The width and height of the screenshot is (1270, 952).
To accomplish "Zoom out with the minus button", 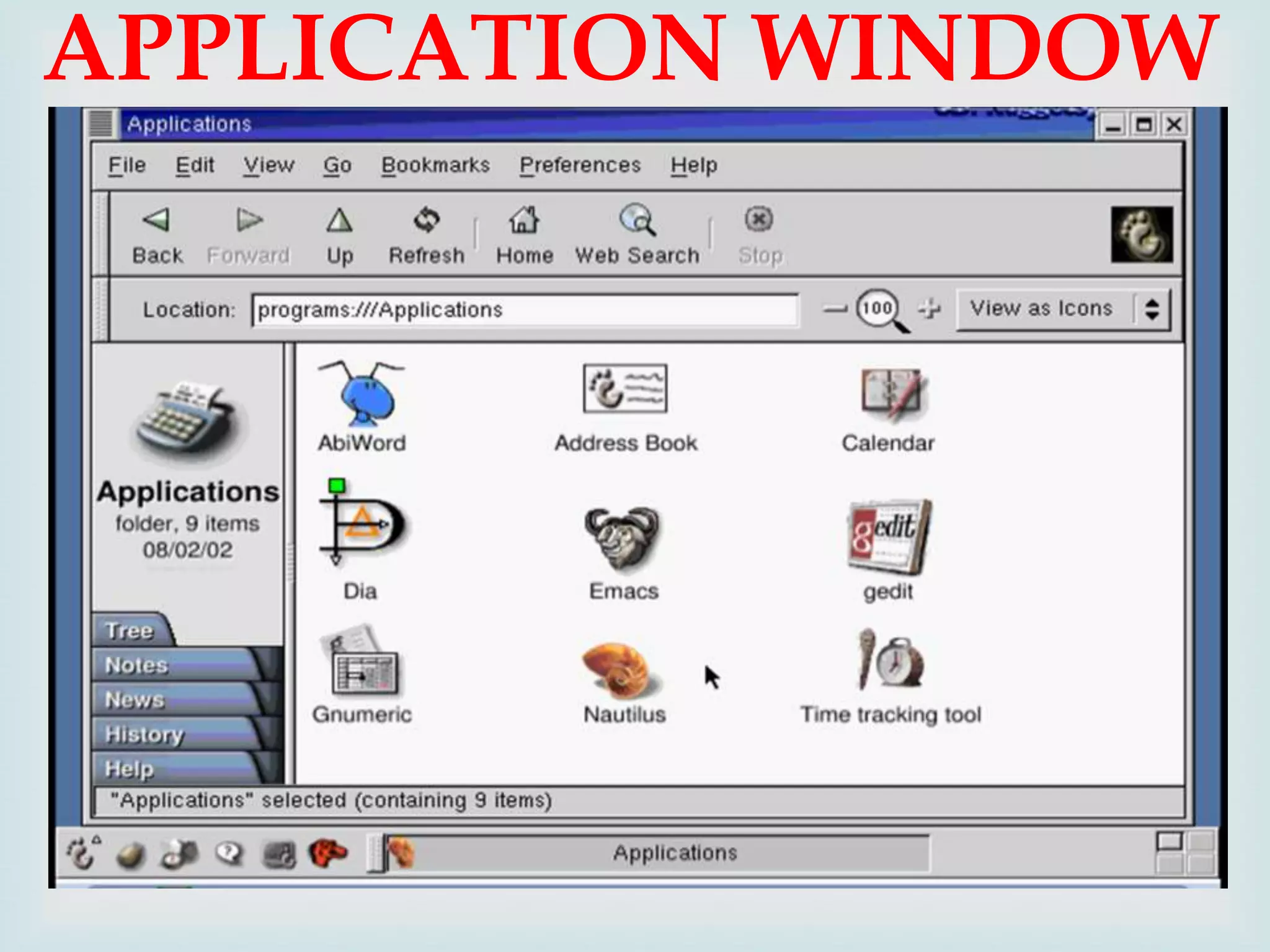I will coord(835,309).
